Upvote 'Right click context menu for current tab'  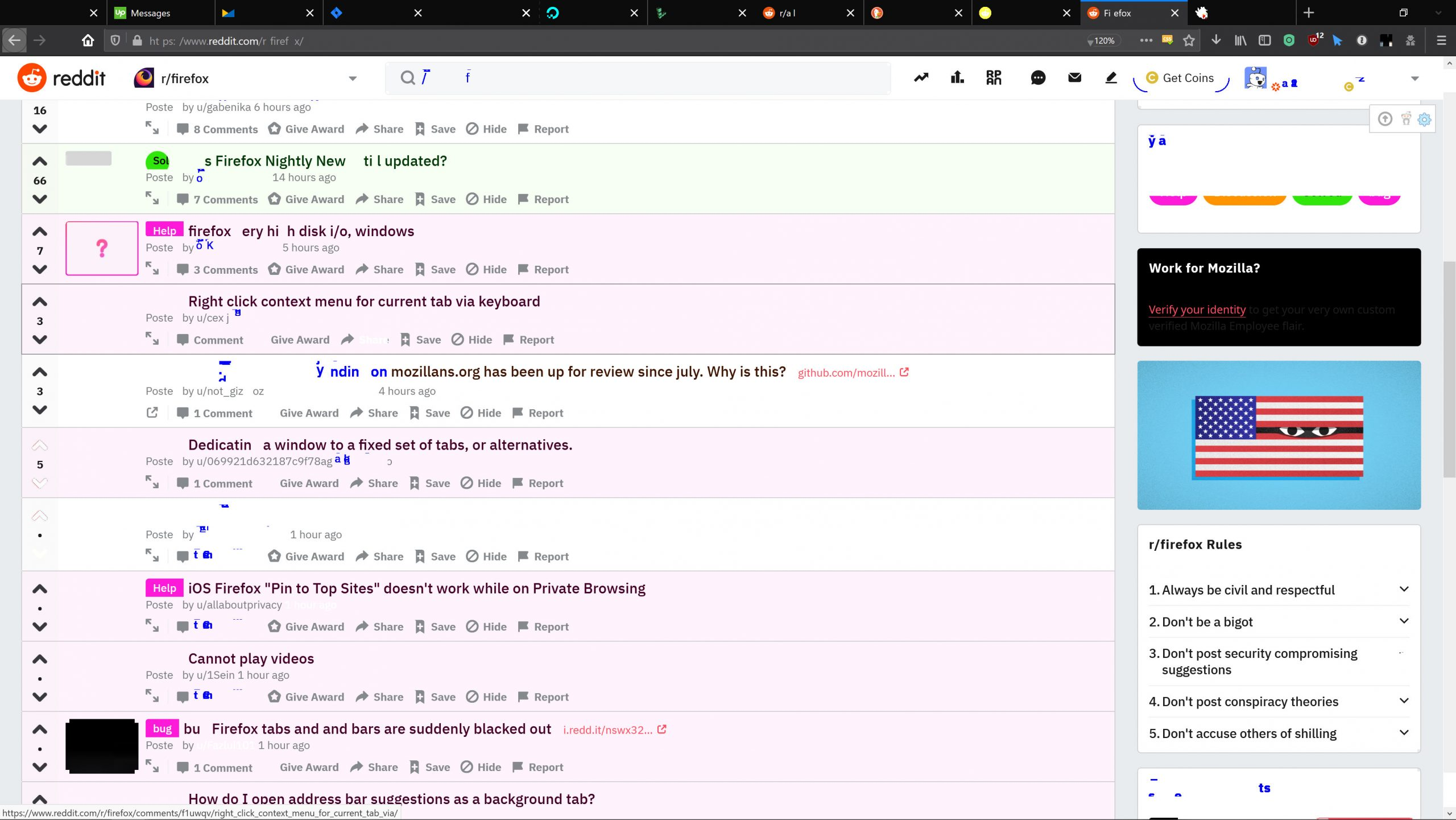click(x=39, y=302)
